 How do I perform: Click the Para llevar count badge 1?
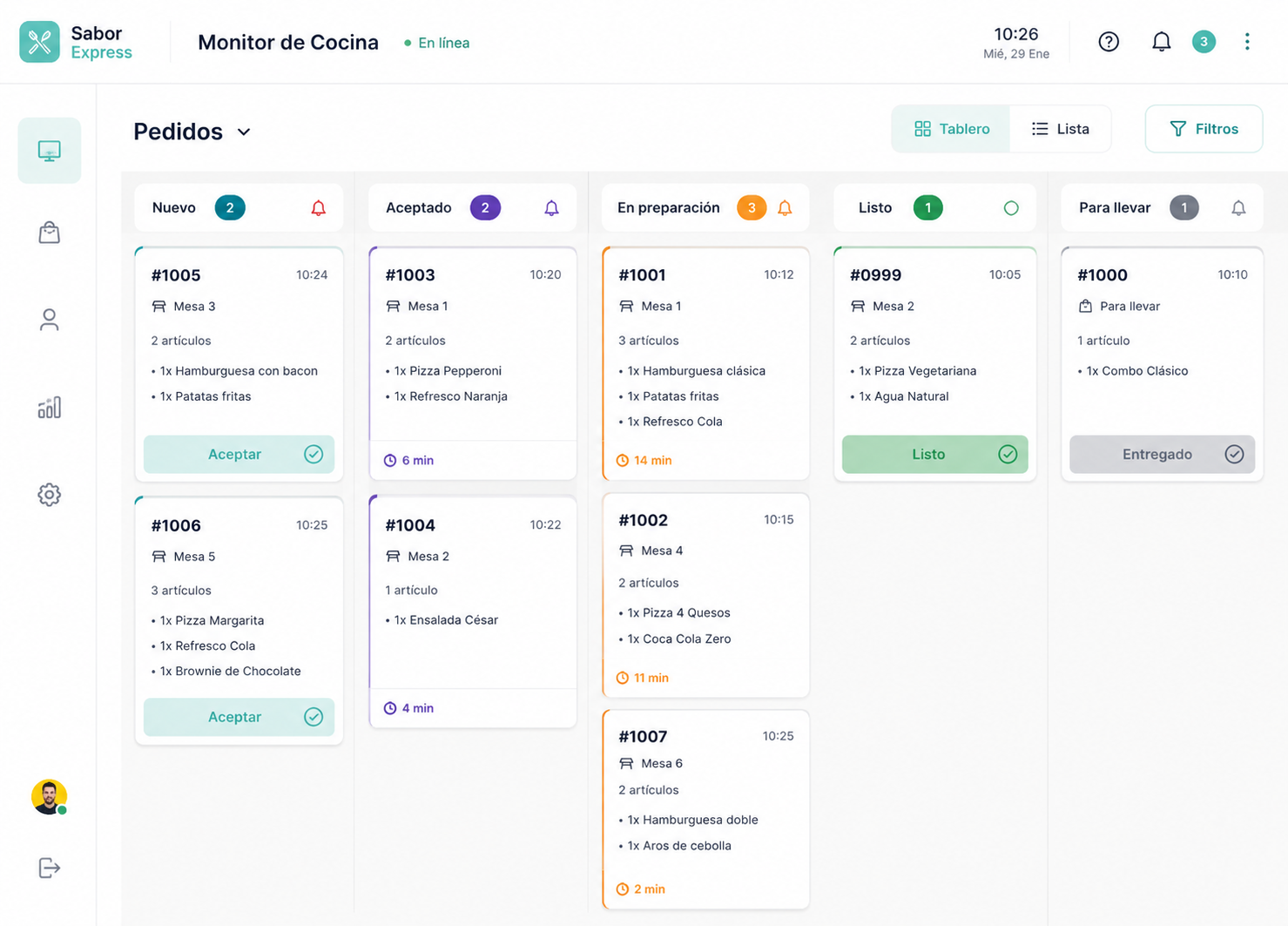(x=1183, y=207)
